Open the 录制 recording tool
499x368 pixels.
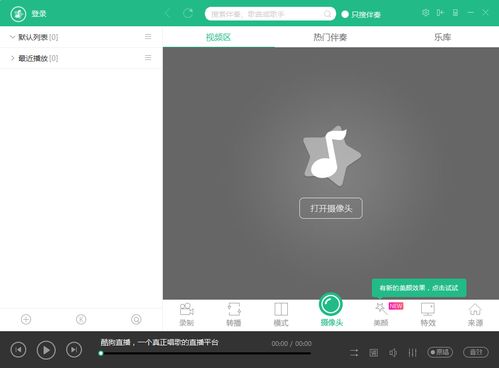tap(187, 314)
